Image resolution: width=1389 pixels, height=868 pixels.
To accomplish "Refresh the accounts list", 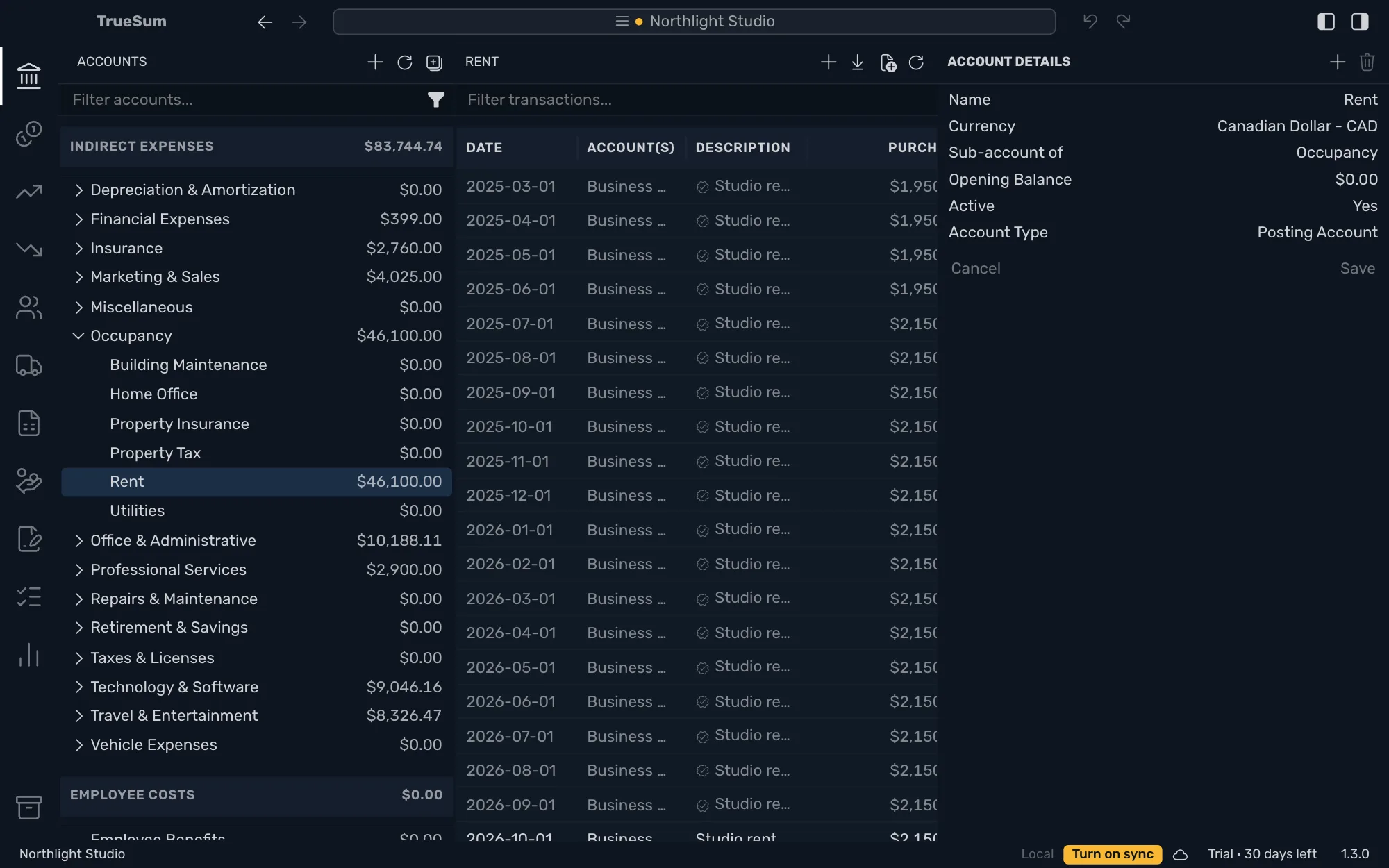I will click(404, 62).
